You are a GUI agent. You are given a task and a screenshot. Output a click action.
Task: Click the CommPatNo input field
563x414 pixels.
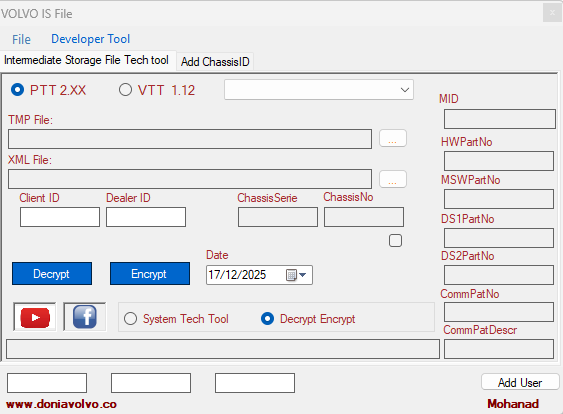pyautogui.click(x=499, y=312)
